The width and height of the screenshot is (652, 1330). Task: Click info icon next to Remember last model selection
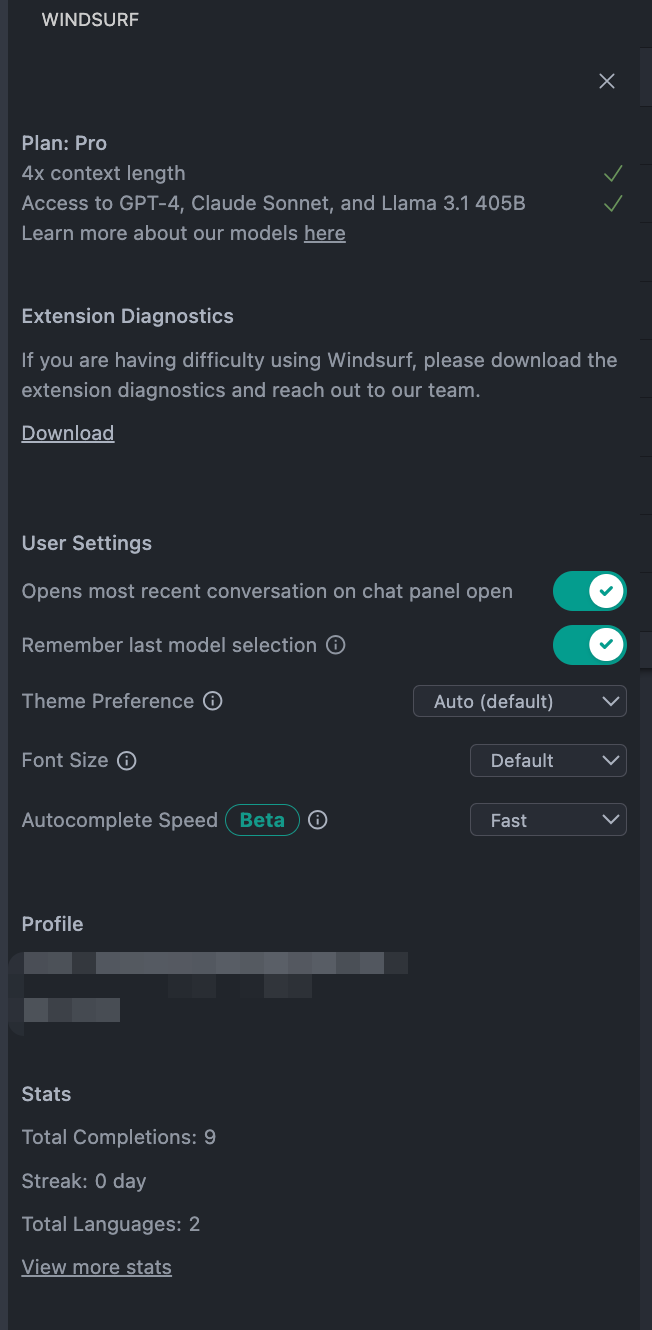[x=336, y=645]
